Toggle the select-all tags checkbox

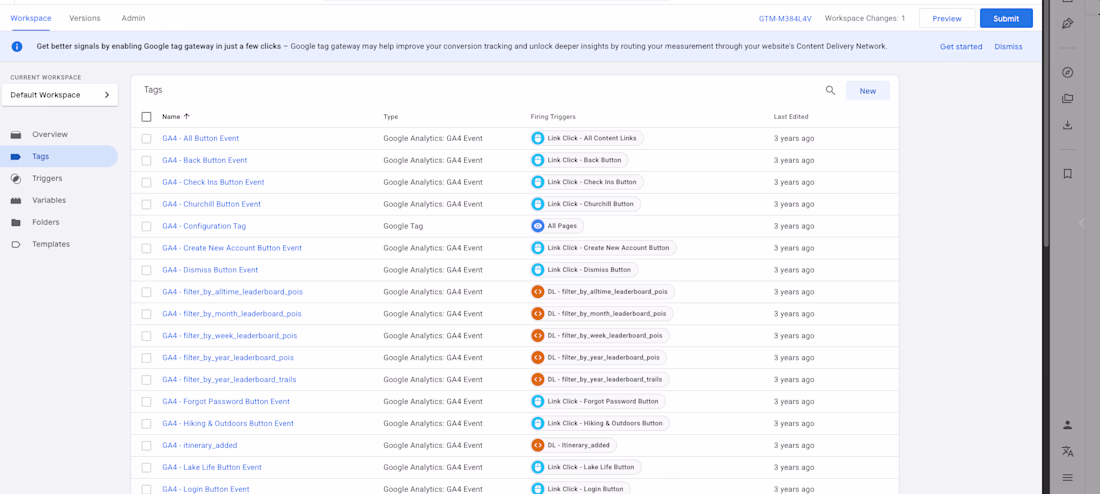coord(146,116)
